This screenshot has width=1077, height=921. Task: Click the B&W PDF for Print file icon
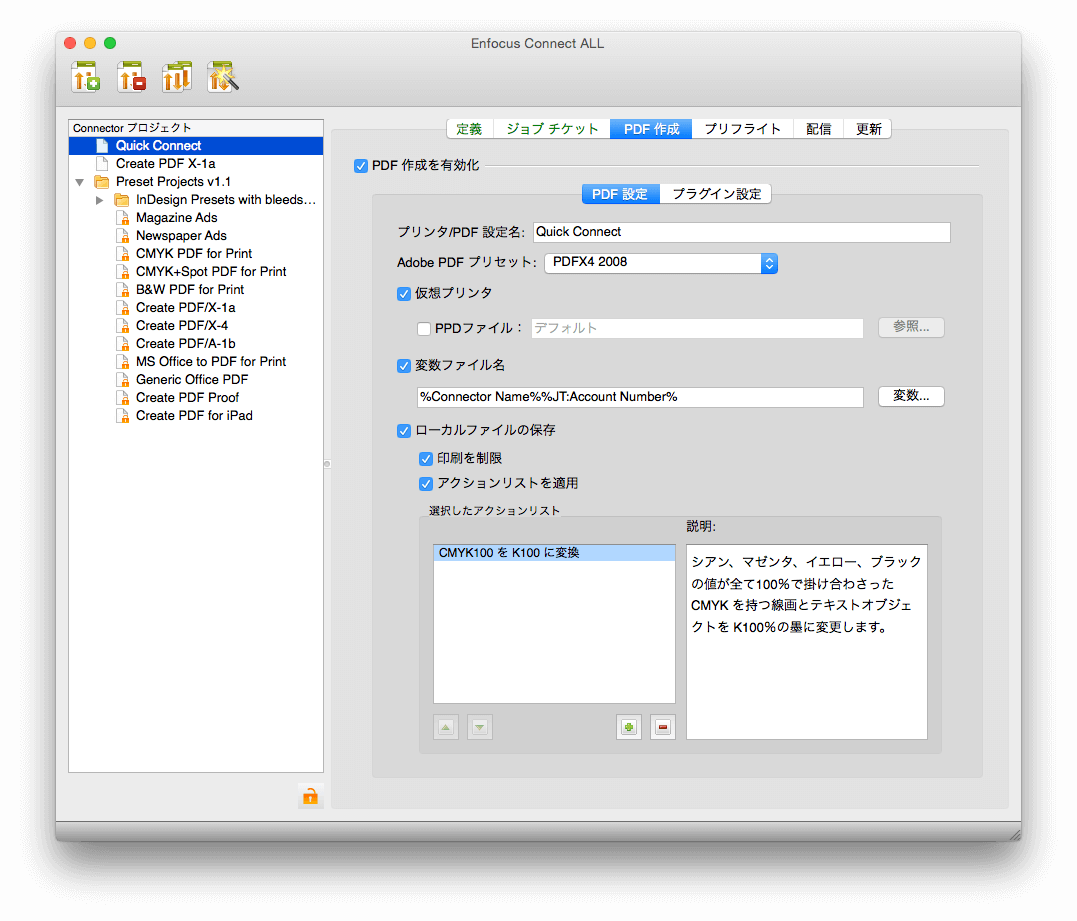point(123,290)
